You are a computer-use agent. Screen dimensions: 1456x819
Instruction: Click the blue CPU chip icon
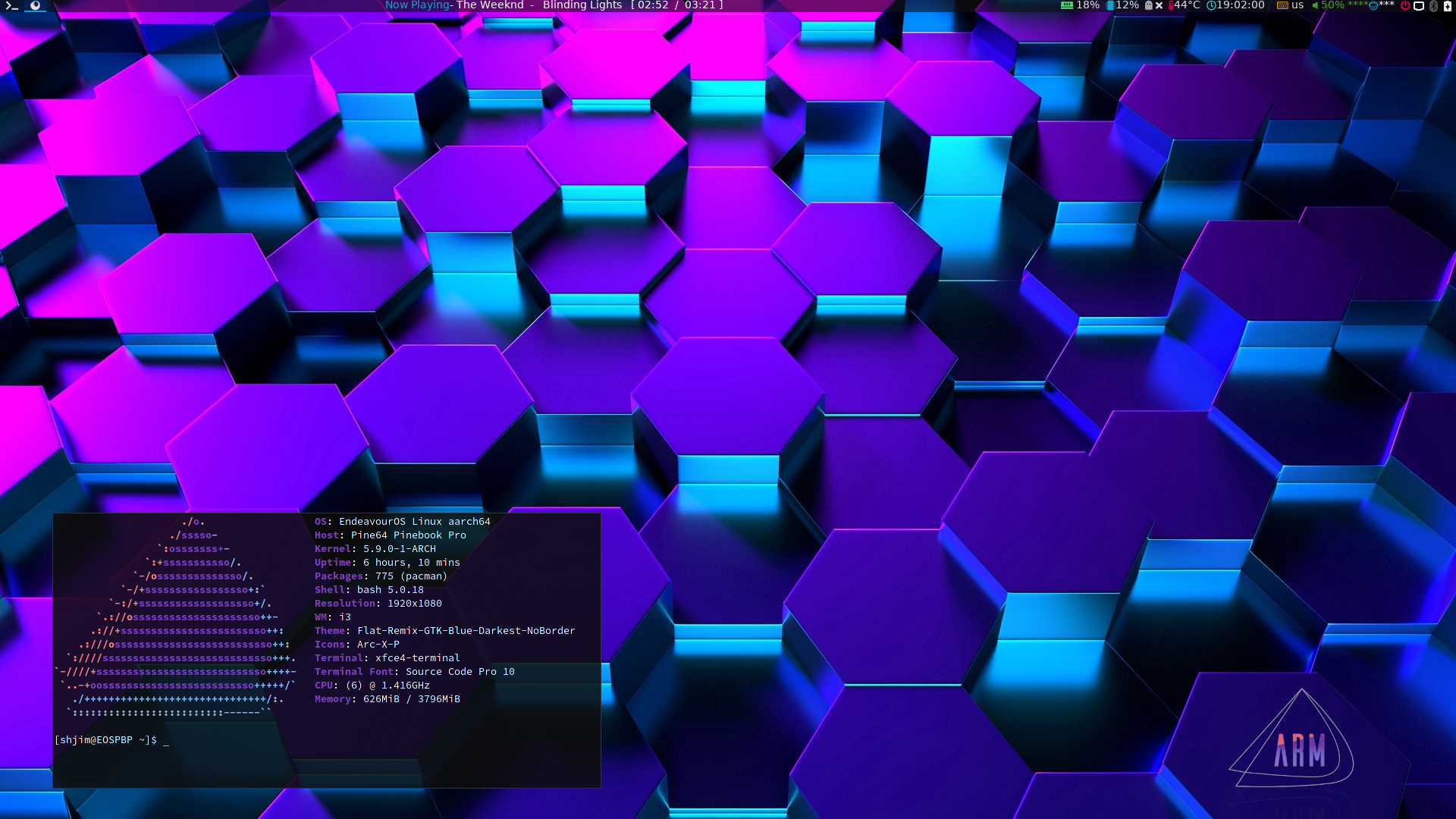click(x=1110, y=5)
